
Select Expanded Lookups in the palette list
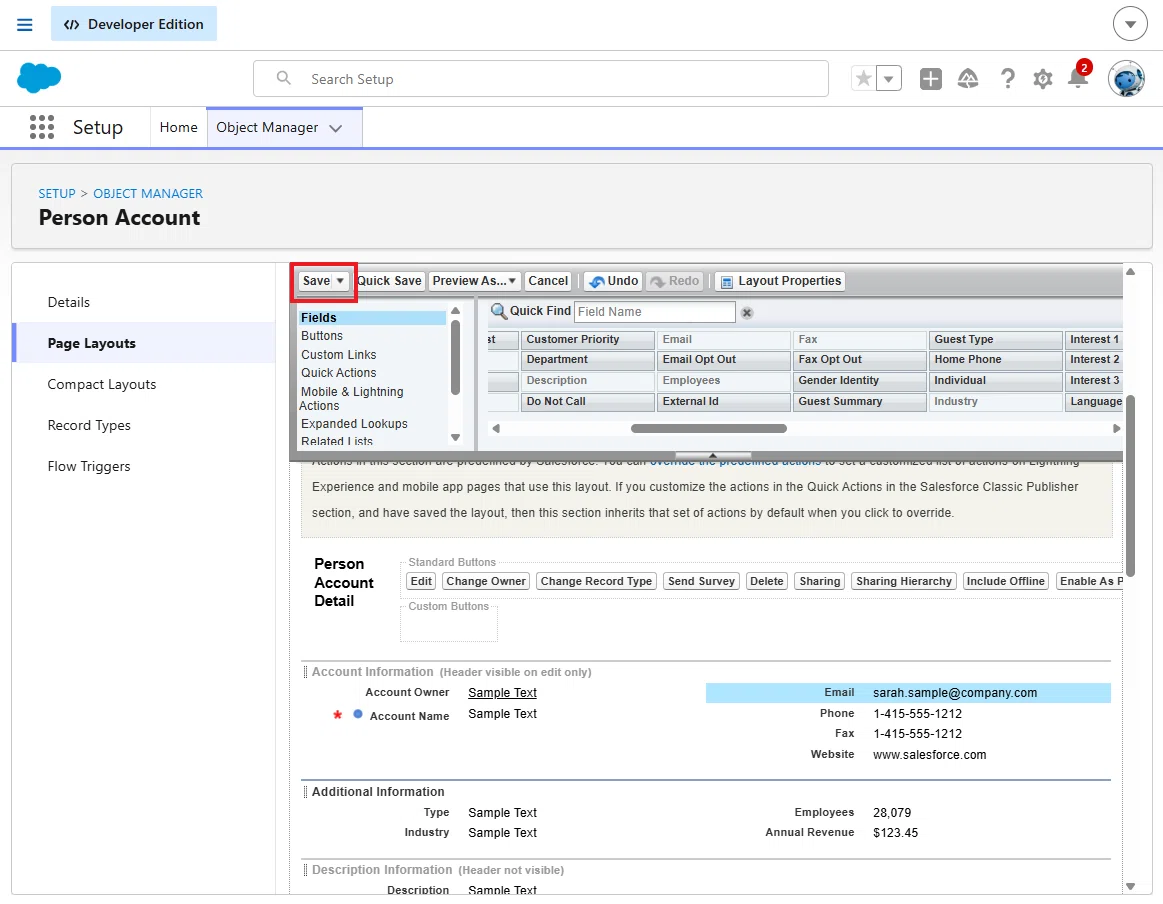pyautogui.click(x=354, y=424)
